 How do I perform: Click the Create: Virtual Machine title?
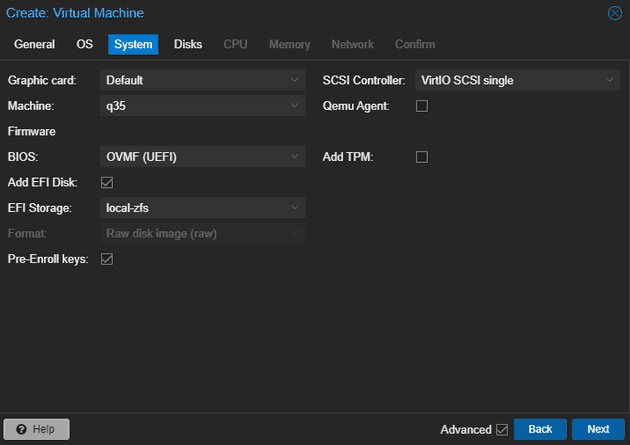pyautogui.click(x=75, y=13)
